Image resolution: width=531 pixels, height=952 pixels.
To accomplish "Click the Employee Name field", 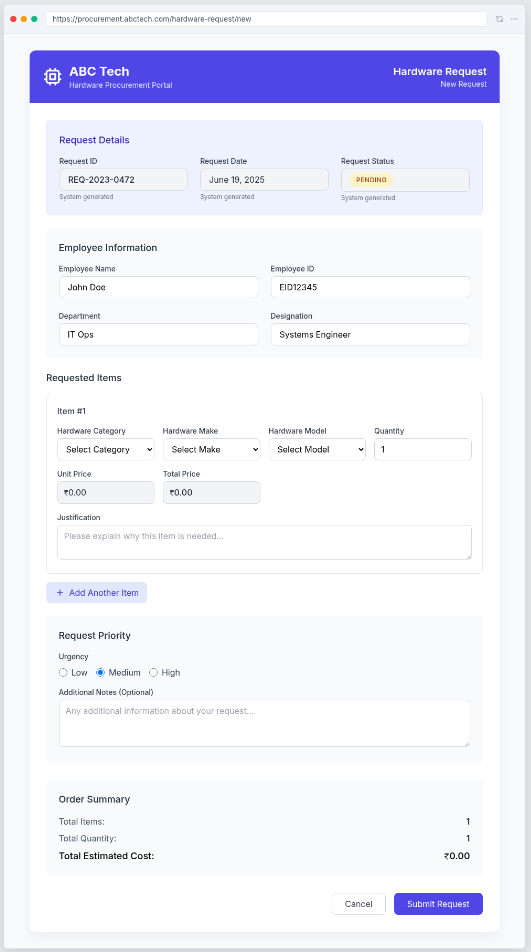I will [x=158, y=287].
